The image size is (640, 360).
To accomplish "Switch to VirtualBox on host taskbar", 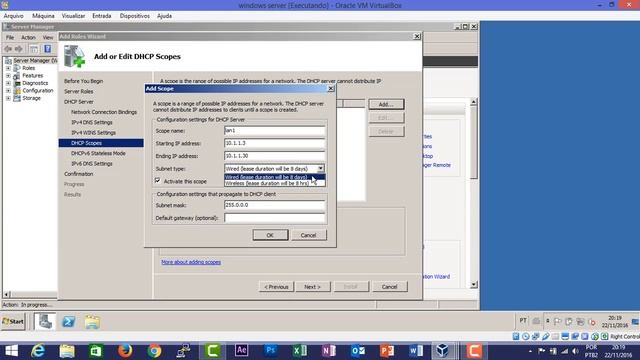I will tap(443, 351).
